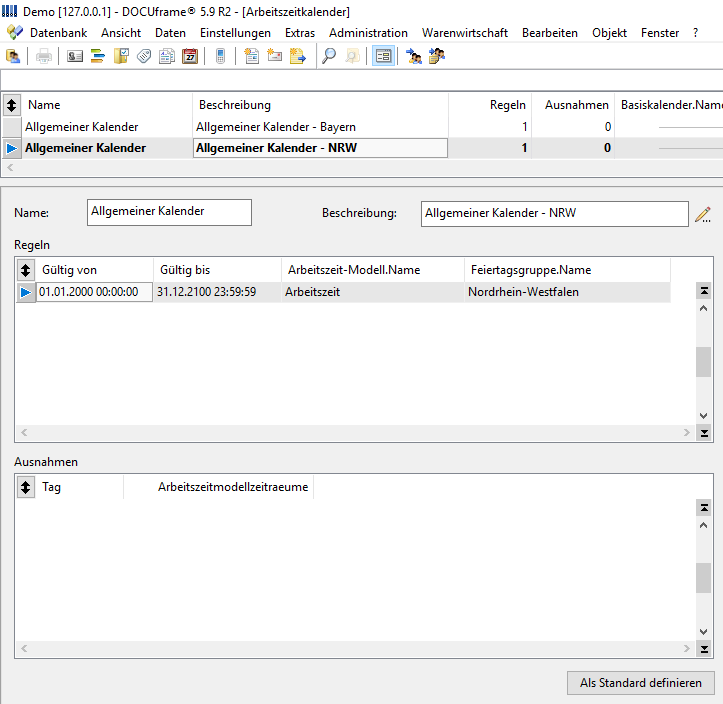Click into the Beschreibung input field
The image size is (723, 704).
[x=555, y=213]
